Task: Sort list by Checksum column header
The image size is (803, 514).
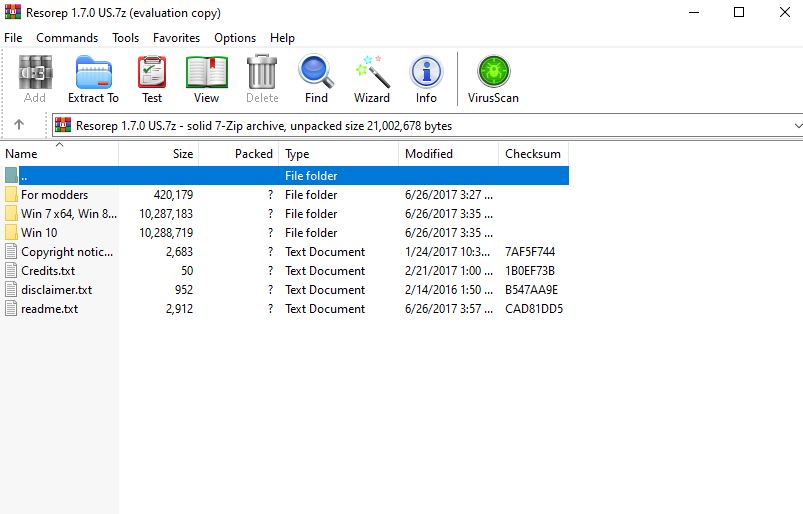Action: tap(534, 154)
